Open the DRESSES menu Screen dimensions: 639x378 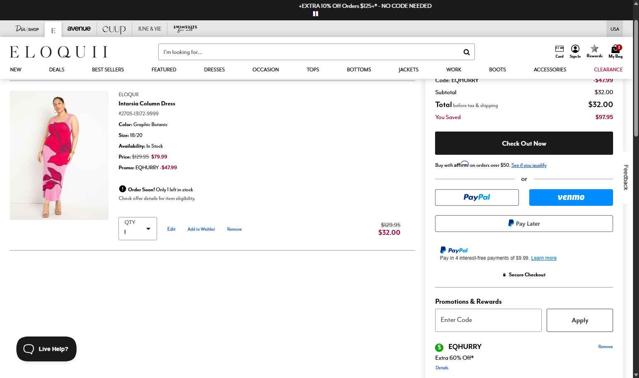(214, 70)
